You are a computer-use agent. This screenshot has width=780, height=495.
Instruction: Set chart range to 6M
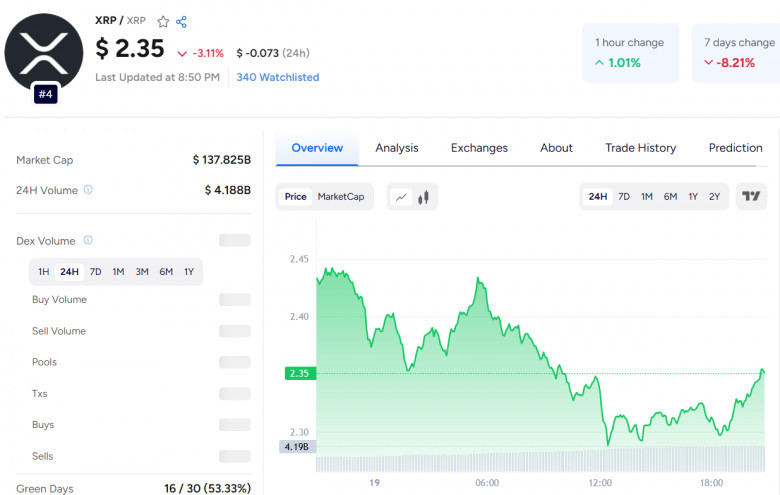[x=670, y=197]
